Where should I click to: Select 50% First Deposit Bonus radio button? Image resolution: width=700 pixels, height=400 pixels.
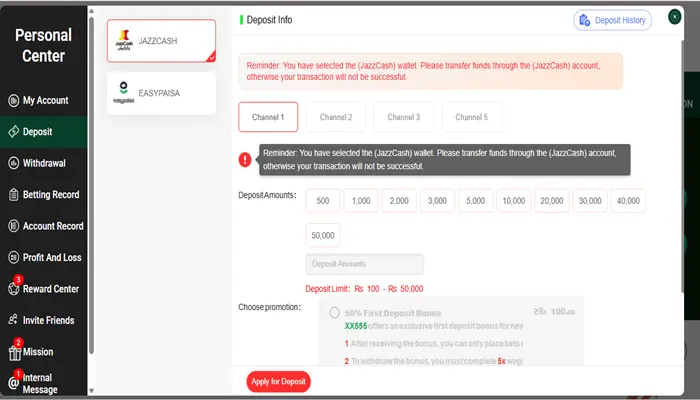point(334,312)
